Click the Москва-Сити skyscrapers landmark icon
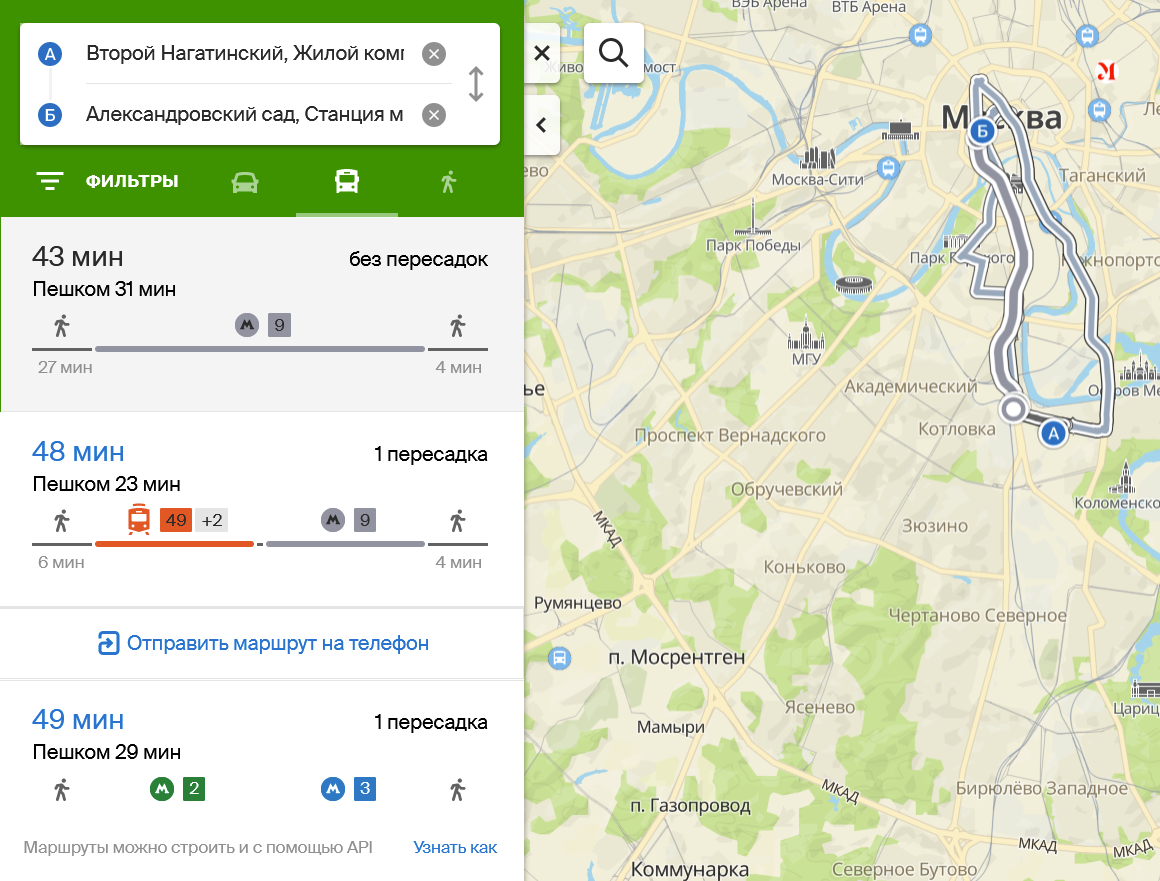The width and height of the screenshot is (1160, 881). tap(818, 158)
